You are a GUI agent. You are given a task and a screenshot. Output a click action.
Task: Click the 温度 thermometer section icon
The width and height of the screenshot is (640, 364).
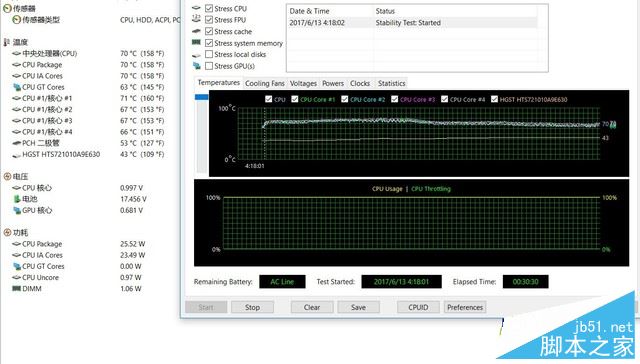(x=7, y=42)
